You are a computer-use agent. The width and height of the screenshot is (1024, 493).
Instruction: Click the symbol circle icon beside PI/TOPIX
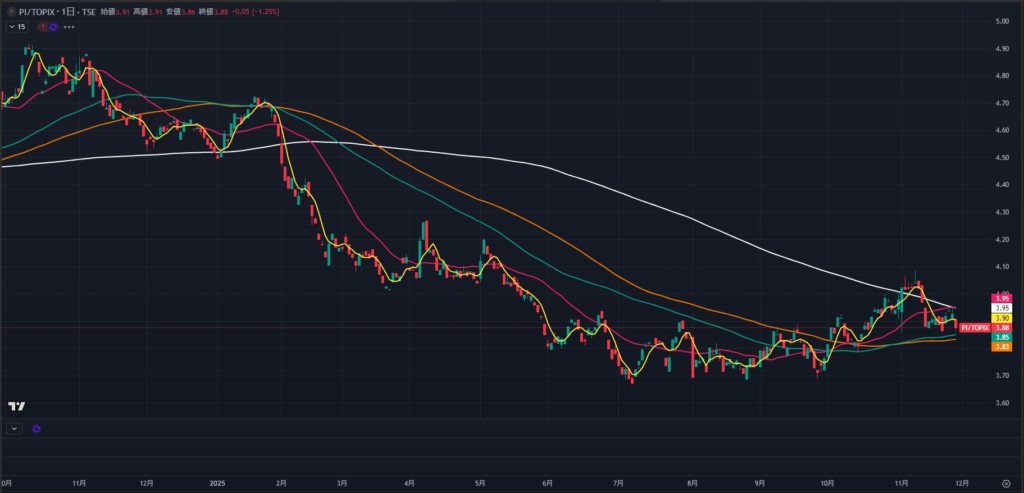coord(8,10)
